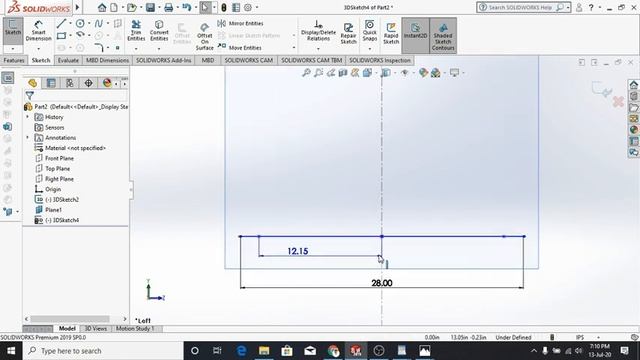Expand the History tree node

[x=28, y=117]
